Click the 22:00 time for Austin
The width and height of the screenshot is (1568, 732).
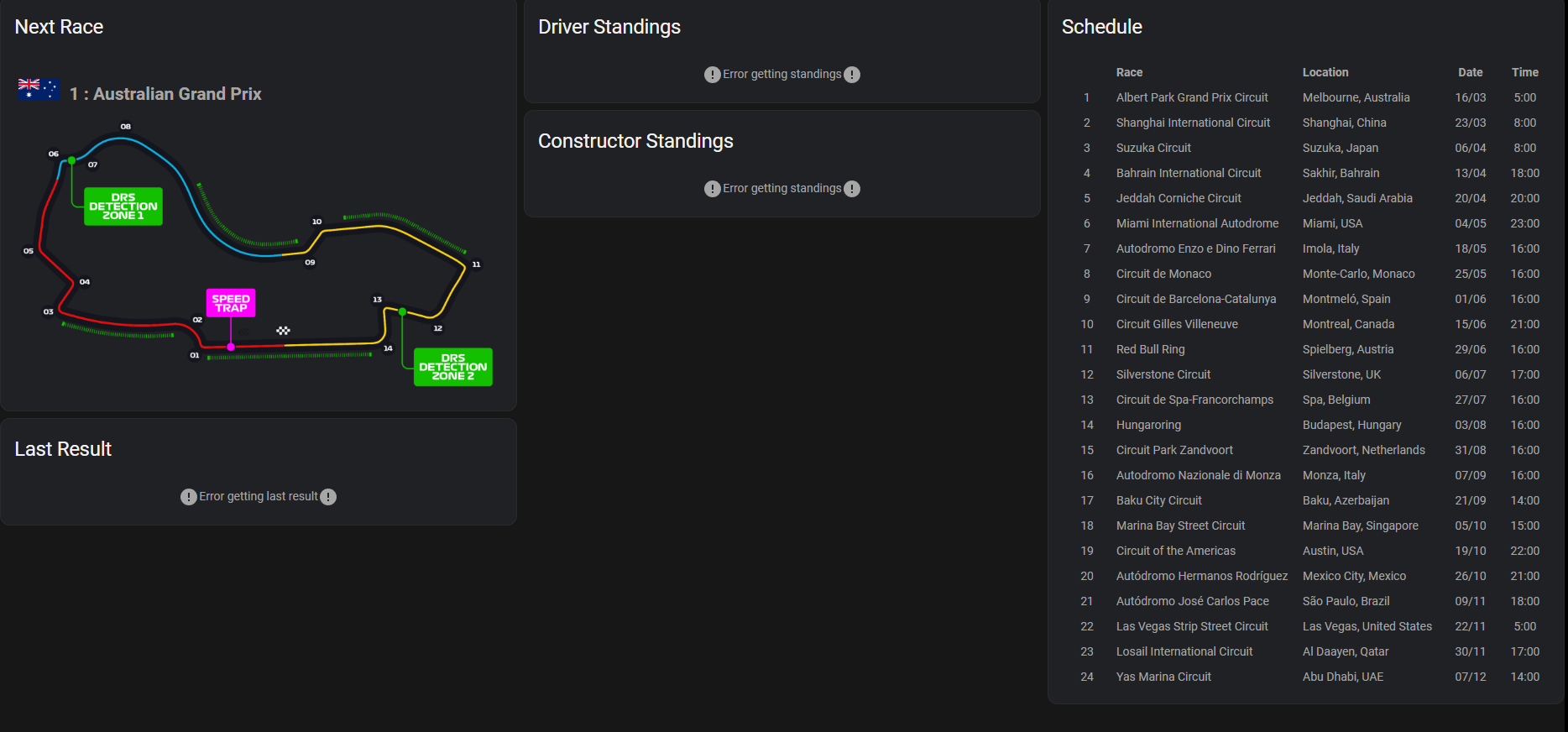coord(1524,551)
